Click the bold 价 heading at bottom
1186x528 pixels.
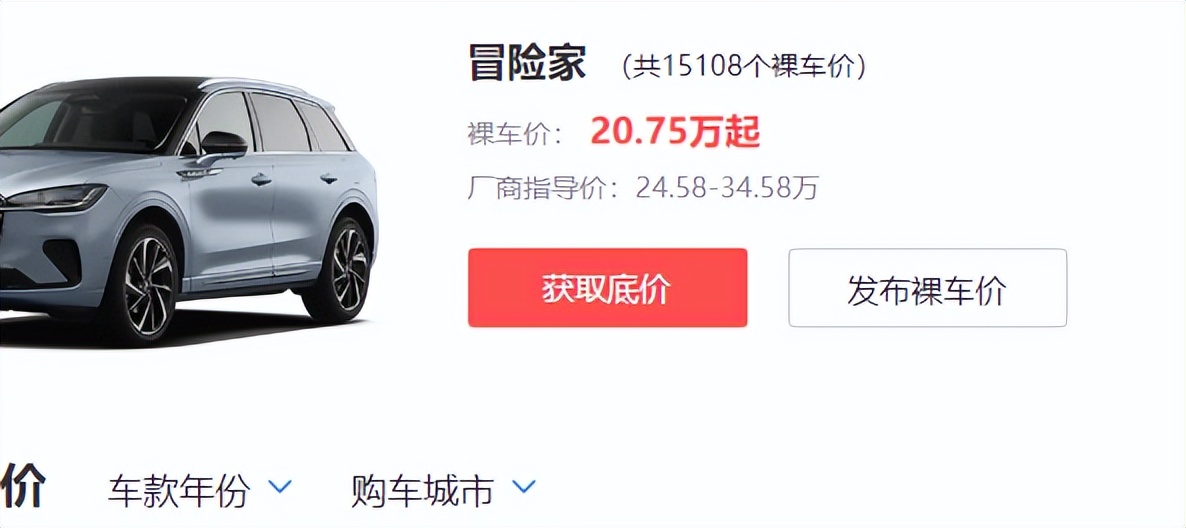(x=23, y=484)
